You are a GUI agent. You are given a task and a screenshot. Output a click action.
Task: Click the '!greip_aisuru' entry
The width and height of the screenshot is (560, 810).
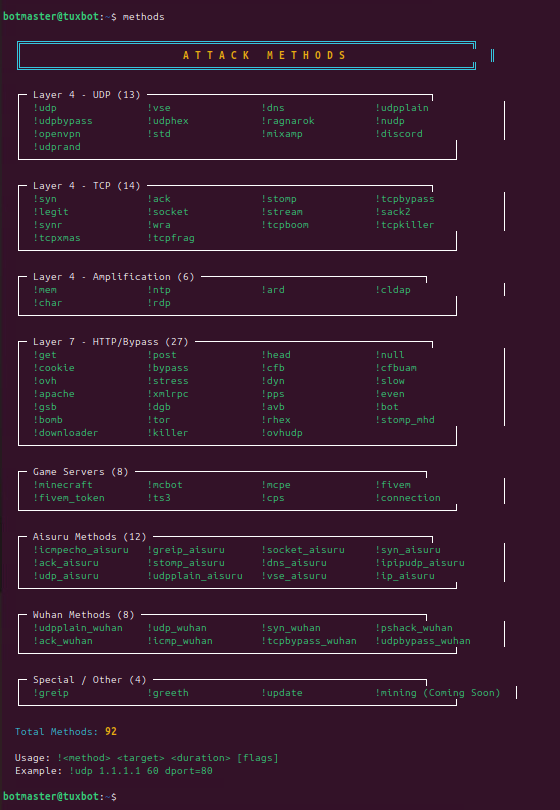pyautogui.click(x=186, y=550)
